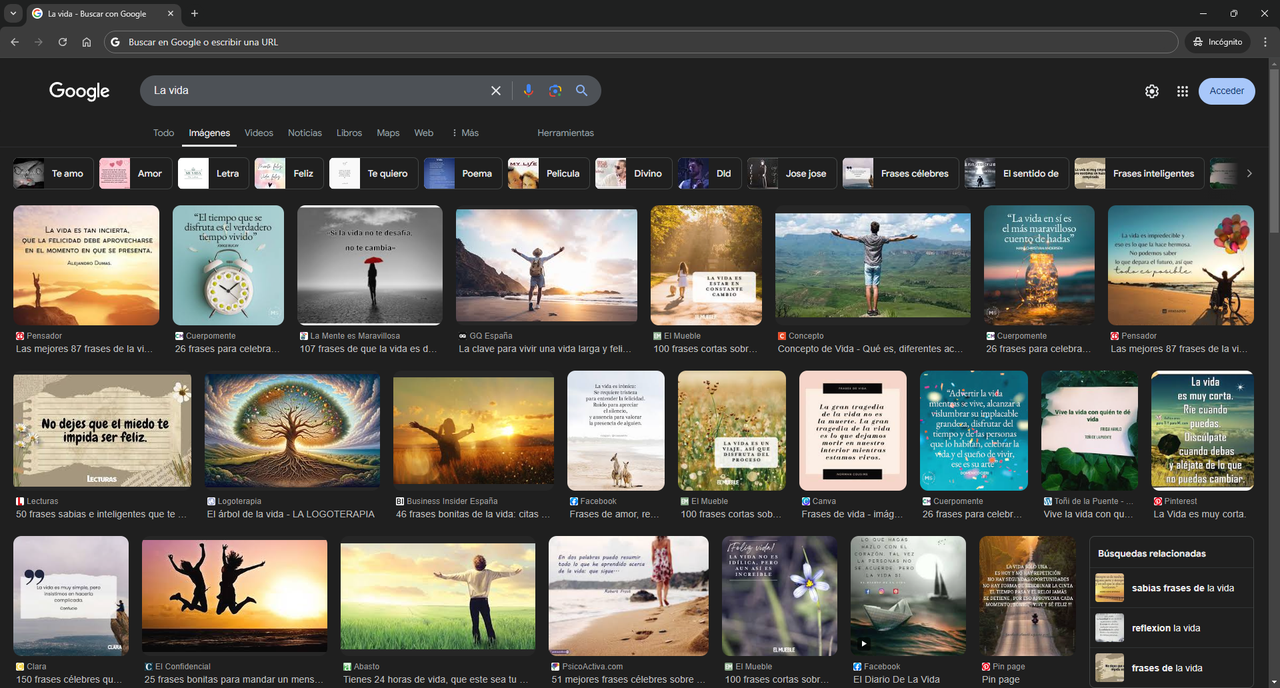Open link '107 frases de que la vida es d...'
This screenshot has width=1280, height=688.
pyautogui.click(x=368, y=350)
